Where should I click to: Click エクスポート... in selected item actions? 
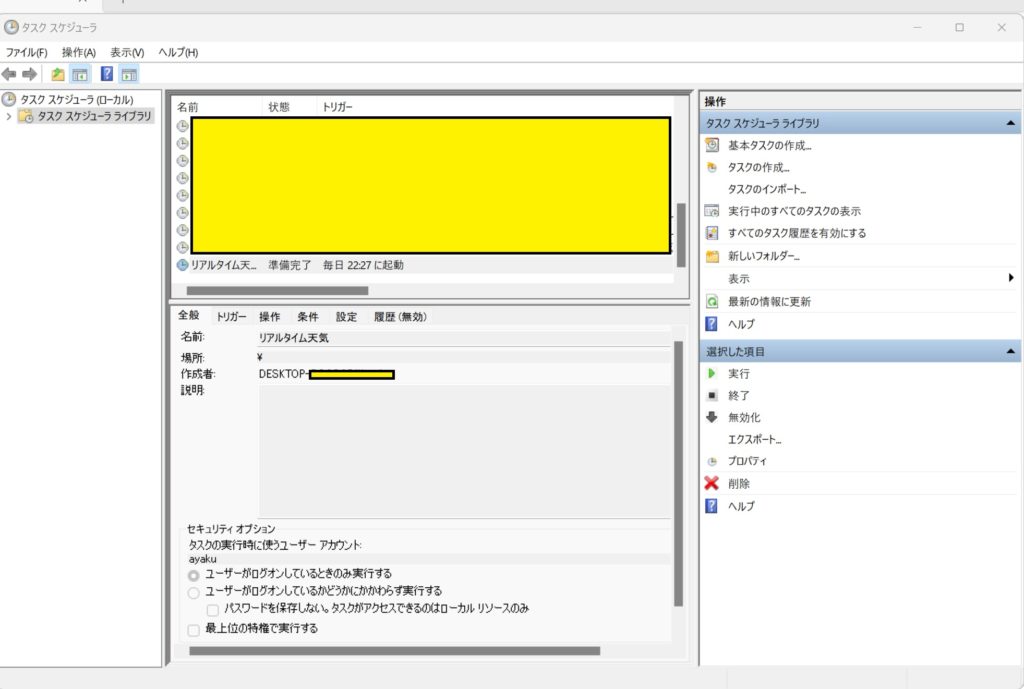(x=754, y=439)
